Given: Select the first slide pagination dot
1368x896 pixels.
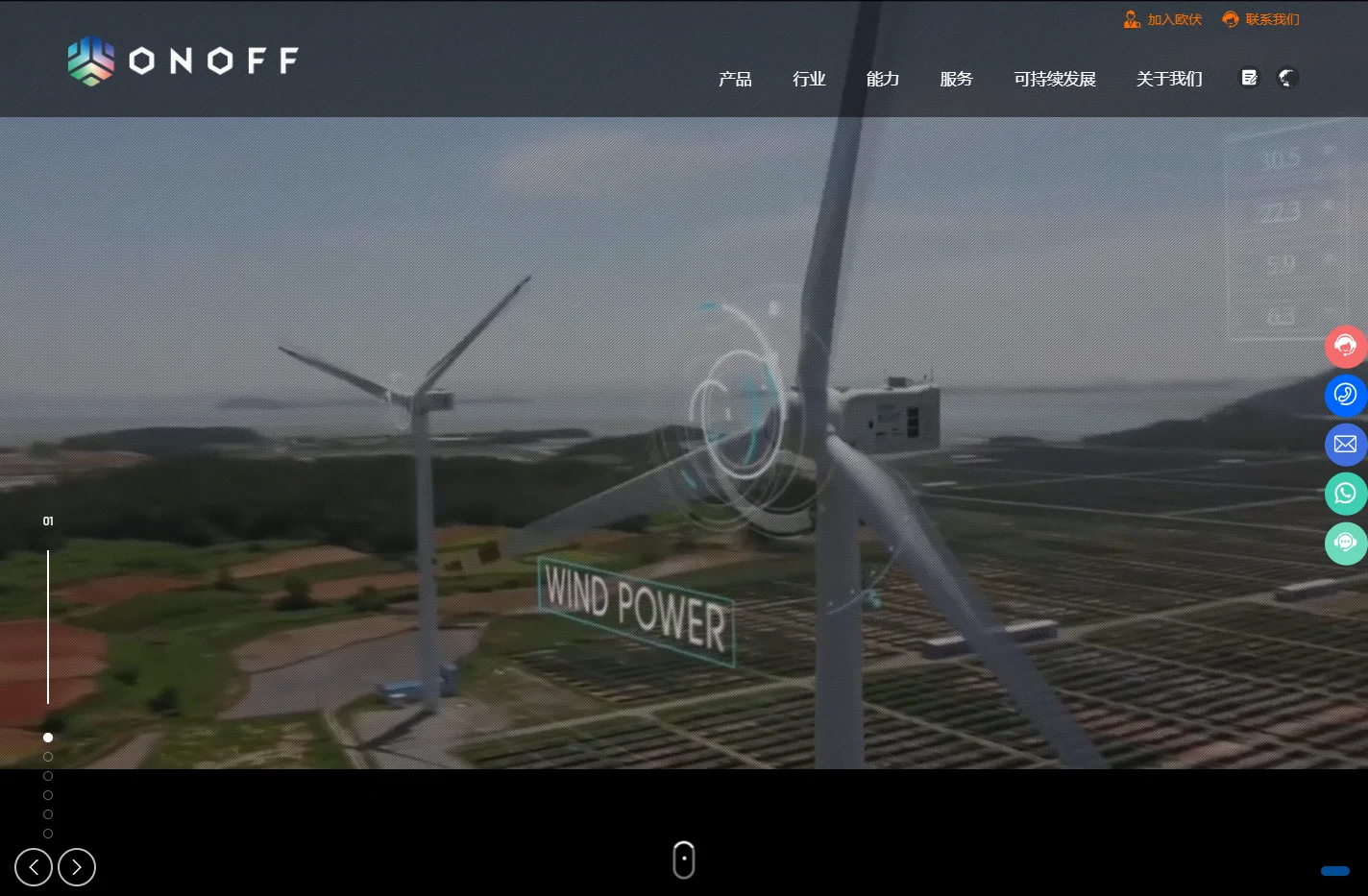Looking at the screenshot, I should 48,738.
